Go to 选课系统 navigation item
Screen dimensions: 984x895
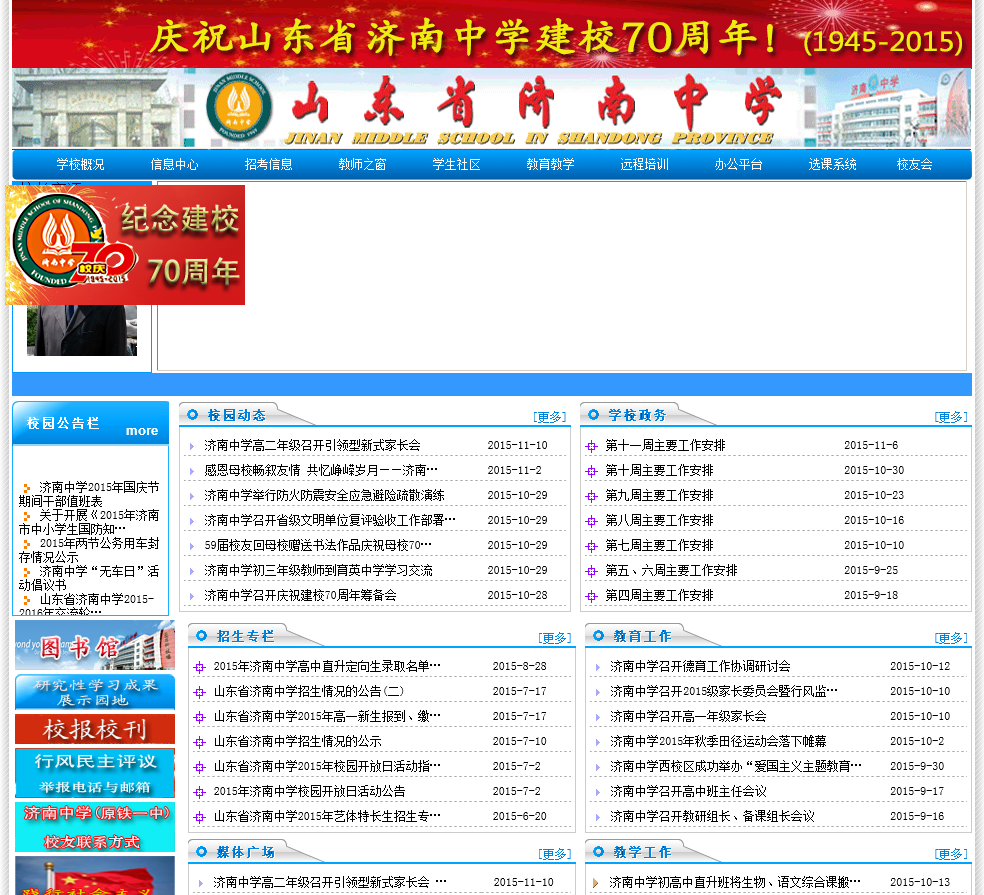[x=833, y=164]
